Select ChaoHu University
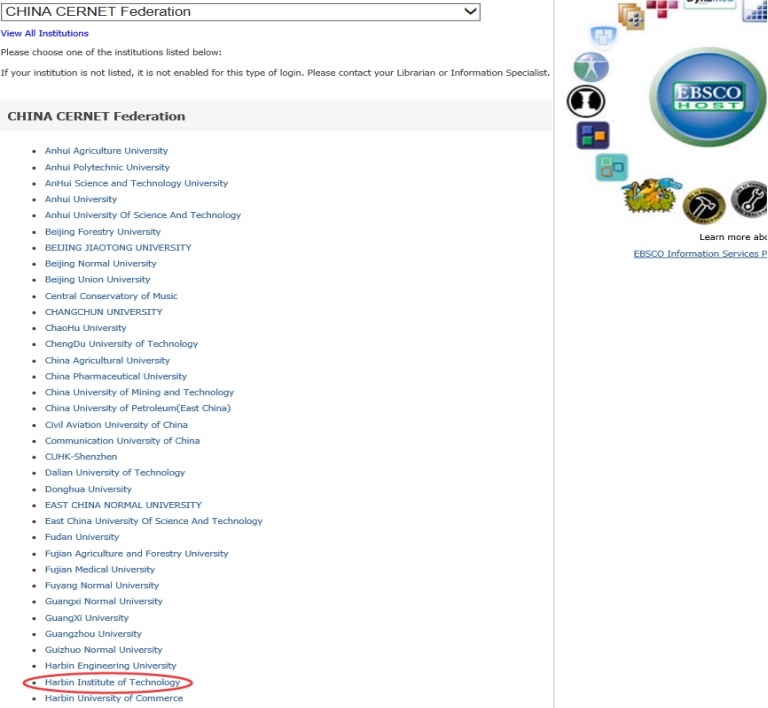This screenshot has height=708, width=768. 86,328
